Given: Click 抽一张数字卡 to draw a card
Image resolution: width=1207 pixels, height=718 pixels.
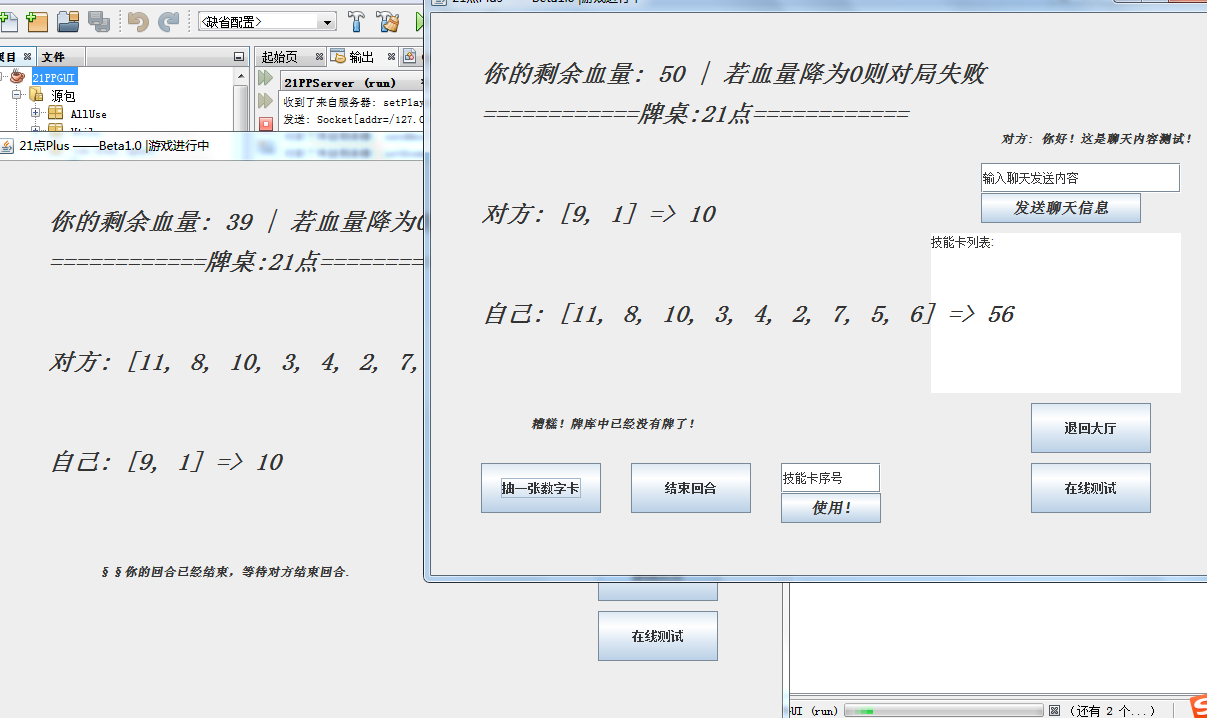Looking at the screenshot, I should coord(541,488).
